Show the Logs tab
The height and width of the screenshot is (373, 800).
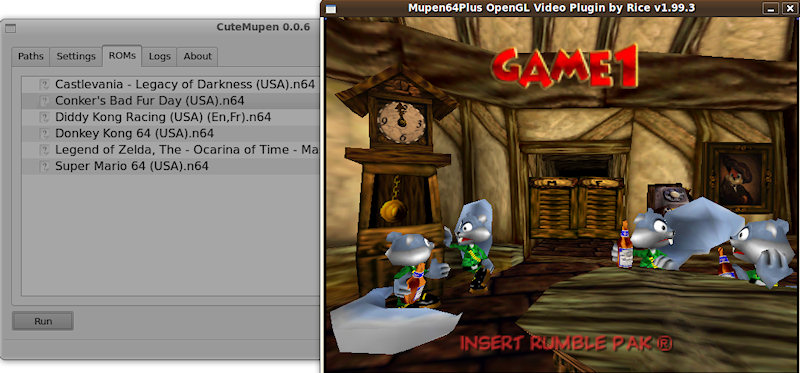point(160,57)
